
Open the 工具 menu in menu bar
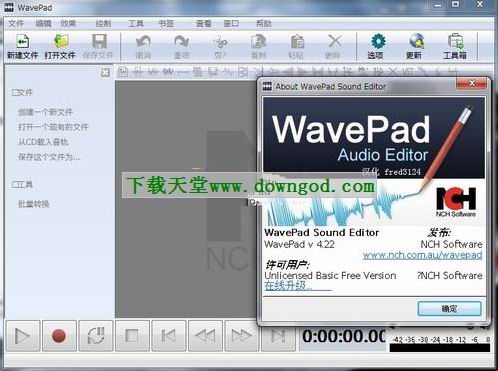tap(136, 24)
